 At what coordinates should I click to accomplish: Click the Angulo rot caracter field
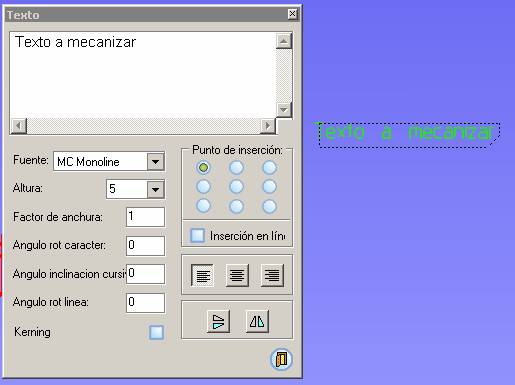(x=145, y=246)
